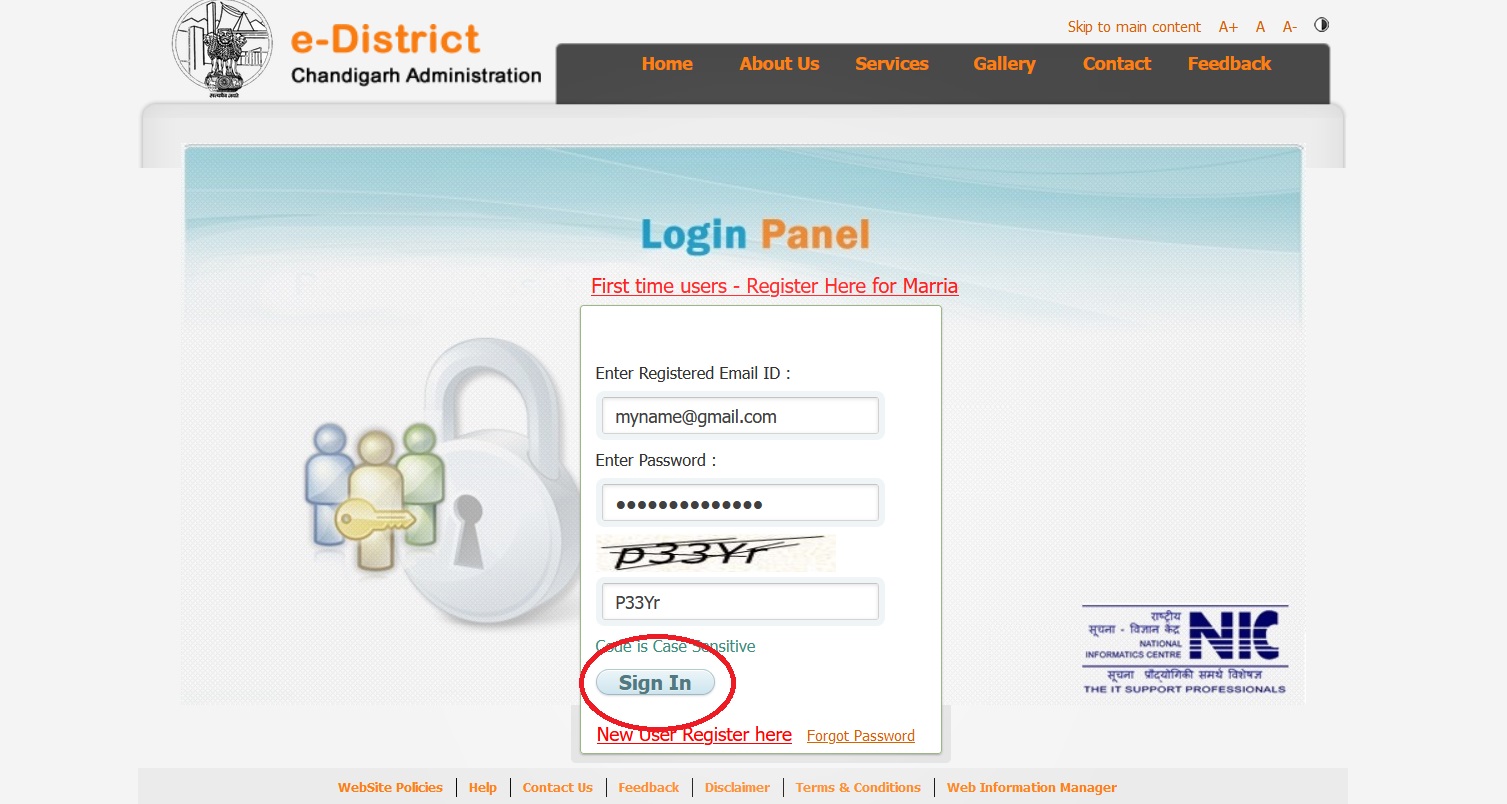Viewport: 1507px width, 804px height.
Task: Focus the password input field
Action: 740,503
